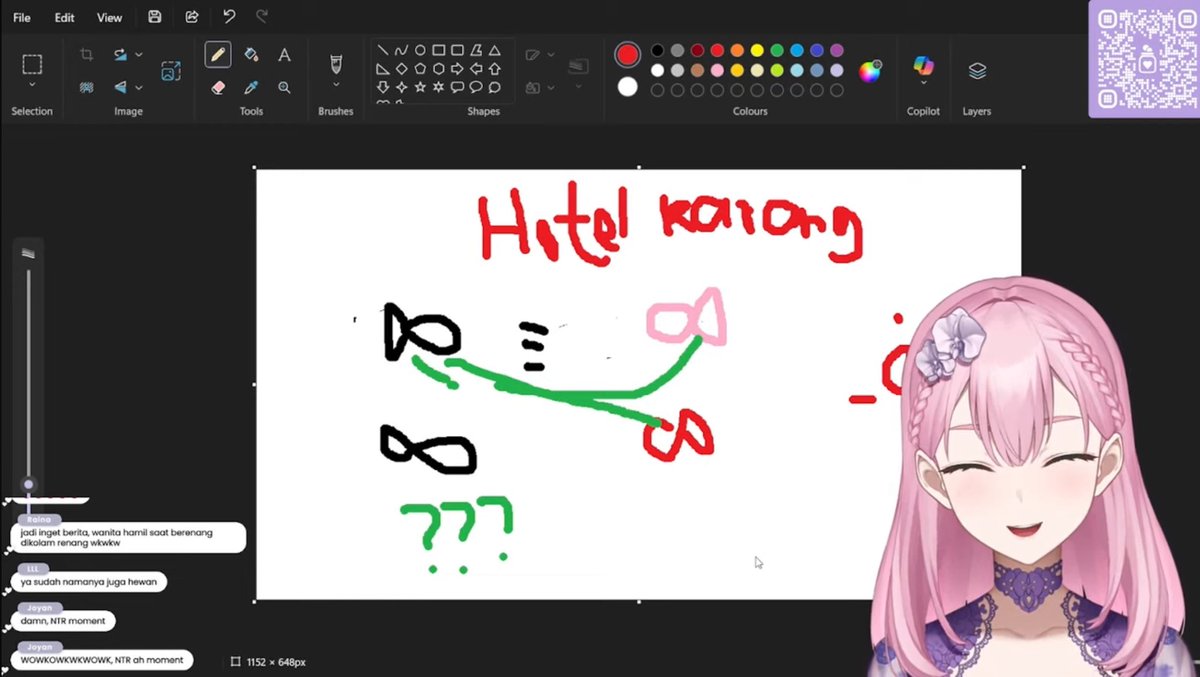This screenshot has height=677, width=1200.
Task: Open the Copilot icon
Action: 923,65
